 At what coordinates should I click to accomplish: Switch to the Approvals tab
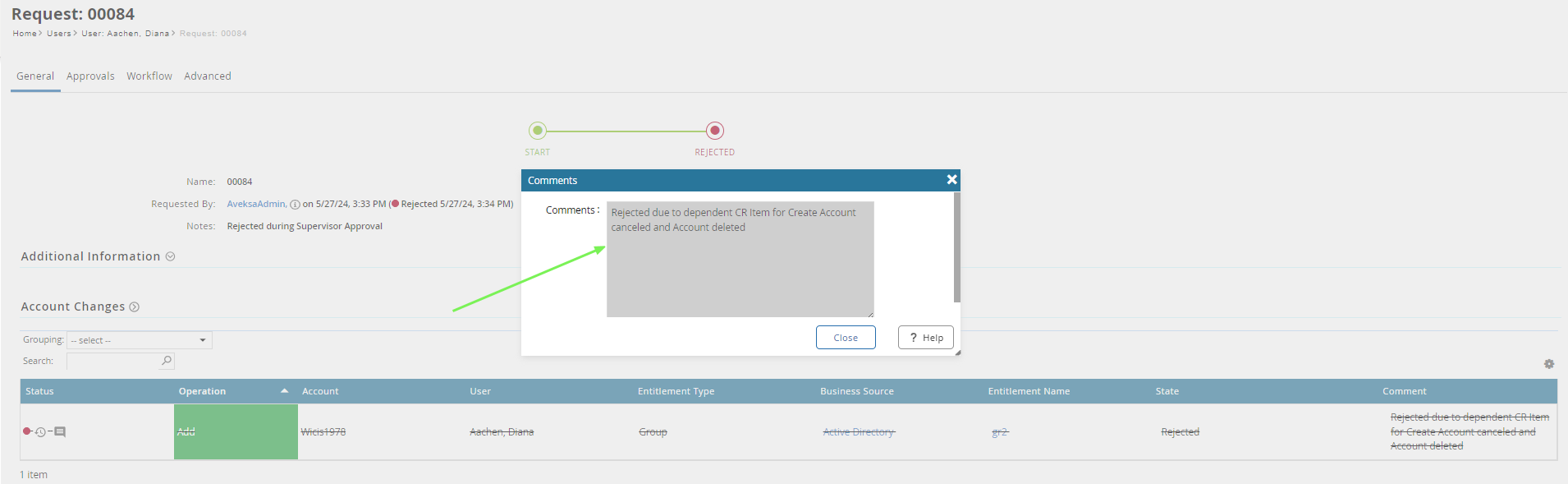point(90,76)
